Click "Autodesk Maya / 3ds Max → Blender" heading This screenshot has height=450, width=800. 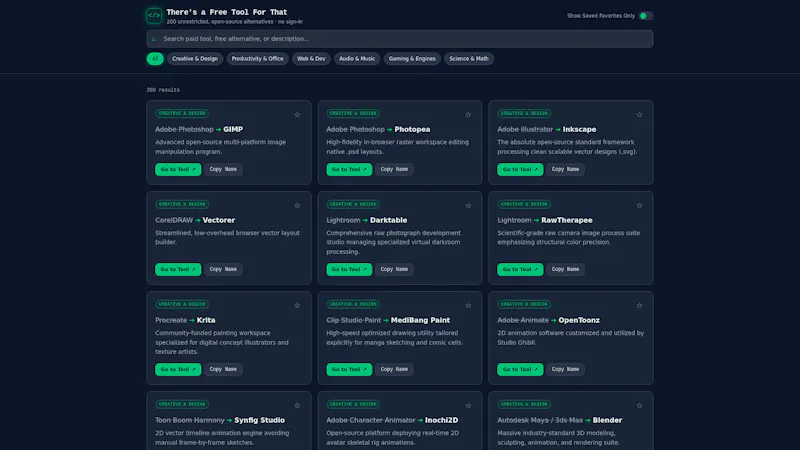coord(560,420)
